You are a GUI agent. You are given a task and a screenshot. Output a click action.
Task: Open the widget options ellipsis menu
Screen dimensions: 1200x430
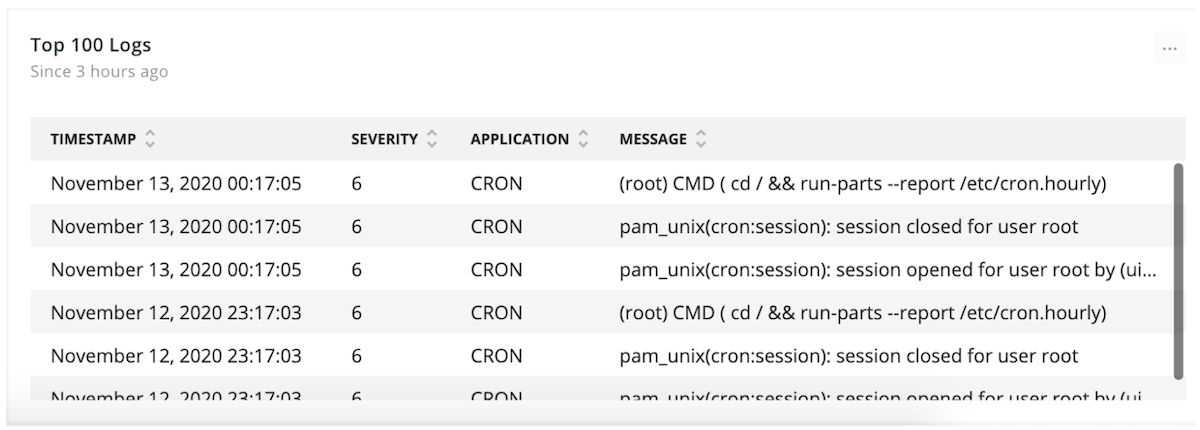pyautogui.click(x=1169, y=49)
